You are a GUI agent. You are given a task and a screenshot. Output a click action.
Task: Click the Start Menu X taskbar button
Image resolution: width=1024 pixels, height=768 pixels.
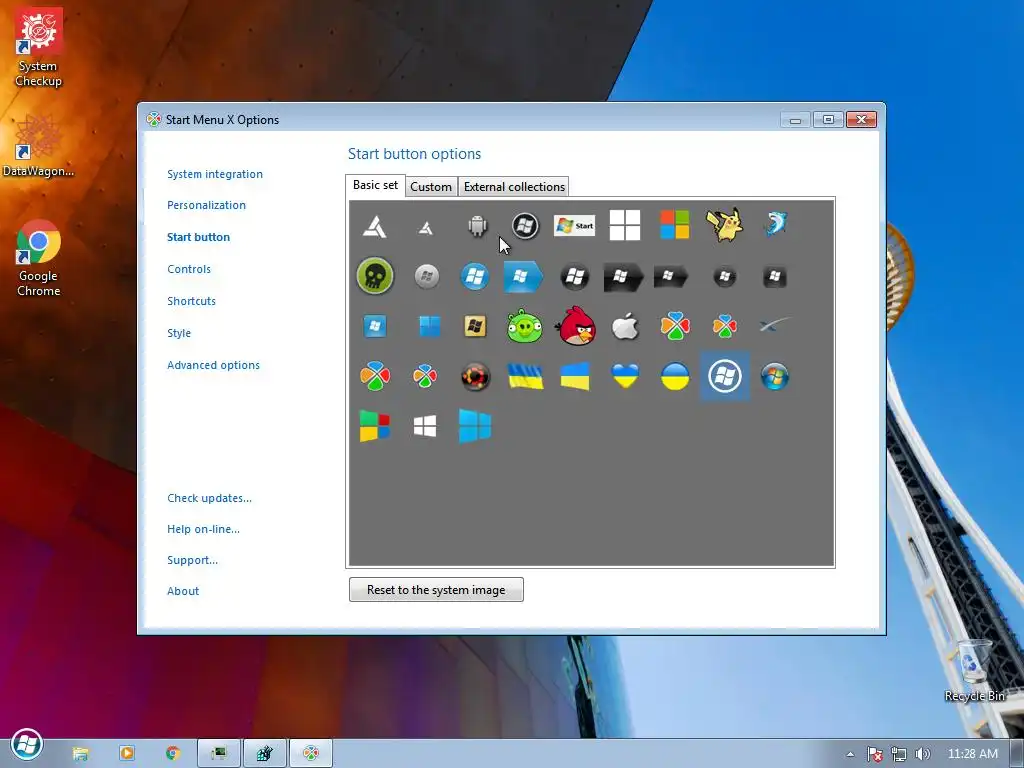tap(311, 754)
